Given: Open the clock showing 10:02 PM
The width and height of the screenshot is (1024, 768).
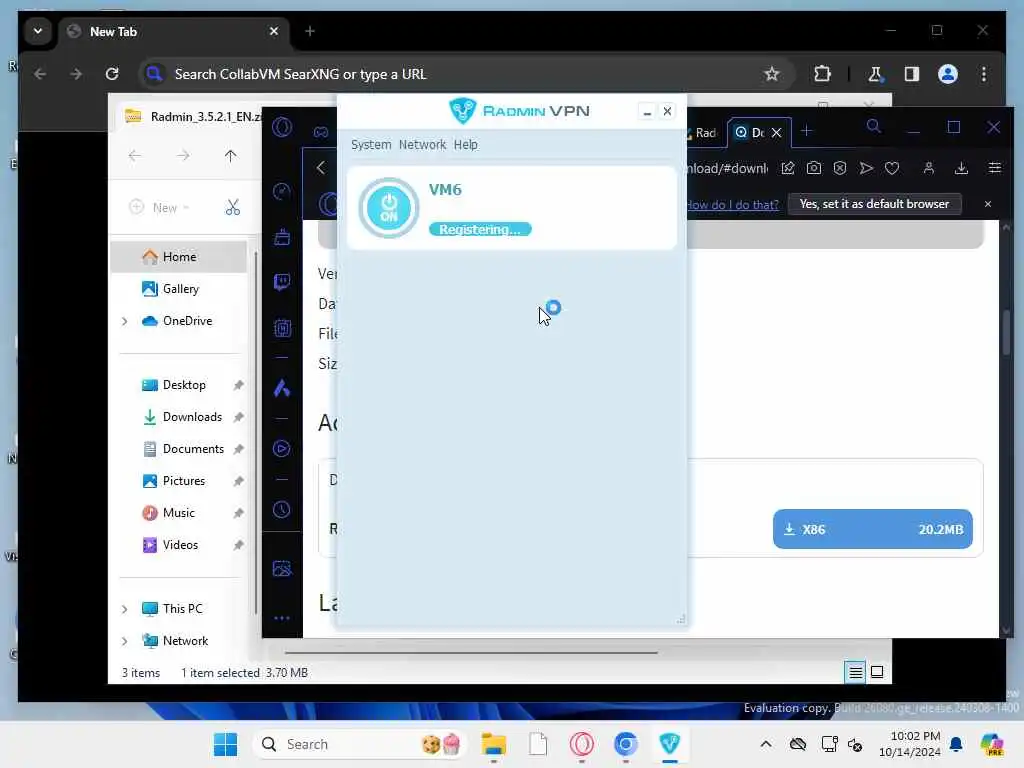Looking at the screenshot, I should (x=910, y=744).
